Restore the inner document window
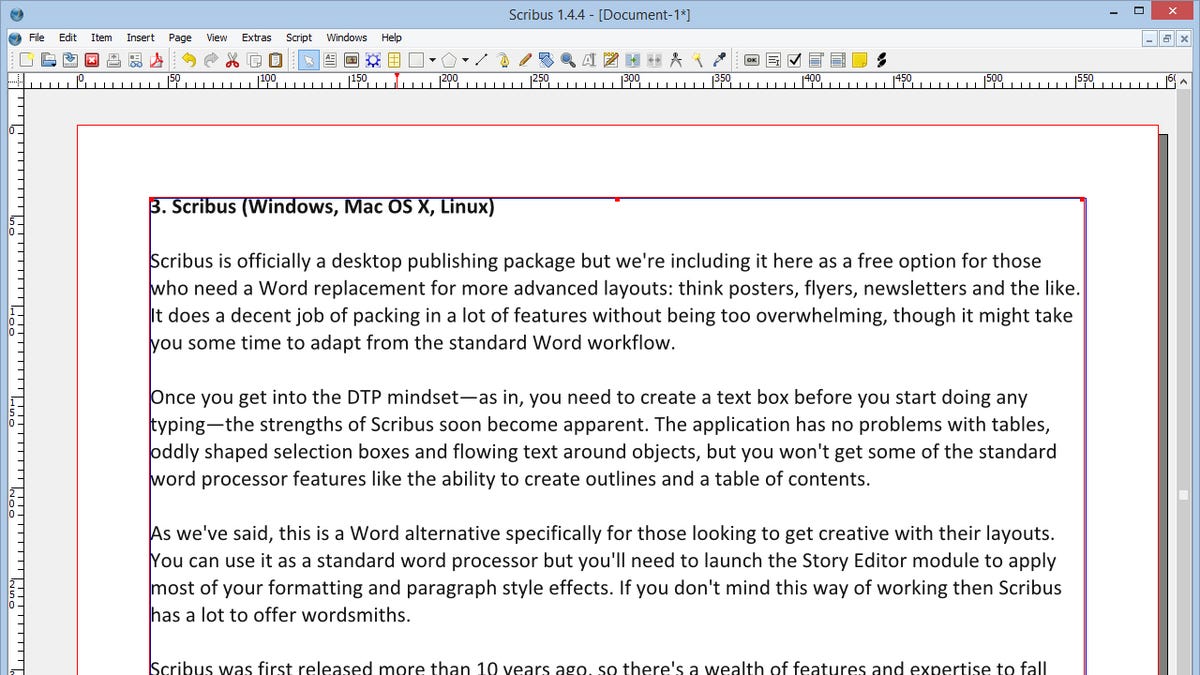1200x675 pixels. coord(1166,38)
